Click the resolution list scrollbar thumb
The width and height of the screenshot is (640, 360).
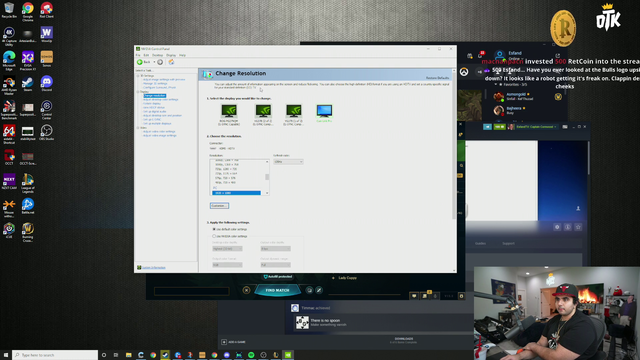click(x=267, y=177)
